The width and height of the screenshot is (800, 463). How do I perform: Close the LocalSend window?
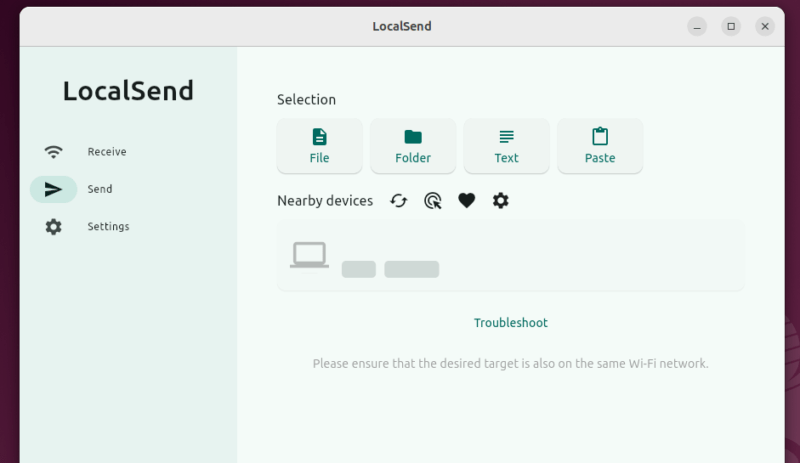pyautogui.click(x=765, y=27)
